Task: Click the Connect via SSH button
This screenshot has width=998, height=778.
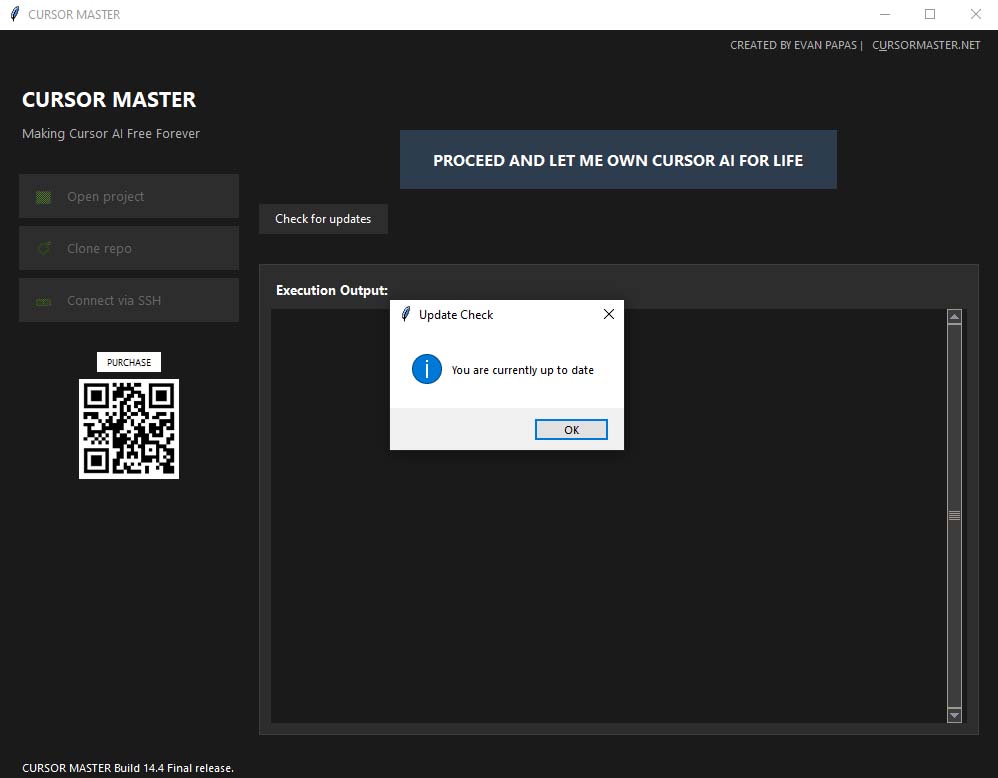Action: [129, 301]
